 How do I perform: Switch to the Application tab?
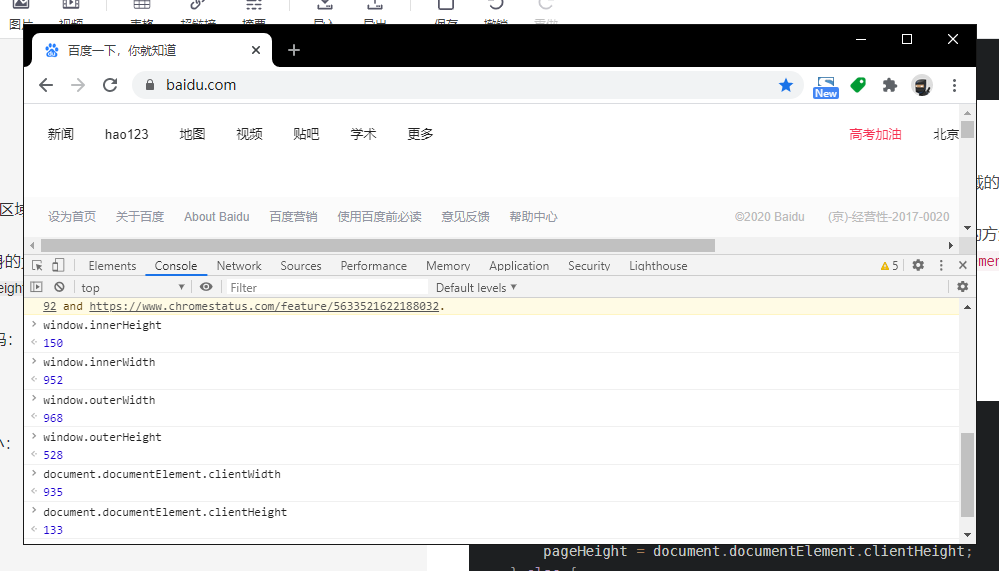(x=519, y=266)
